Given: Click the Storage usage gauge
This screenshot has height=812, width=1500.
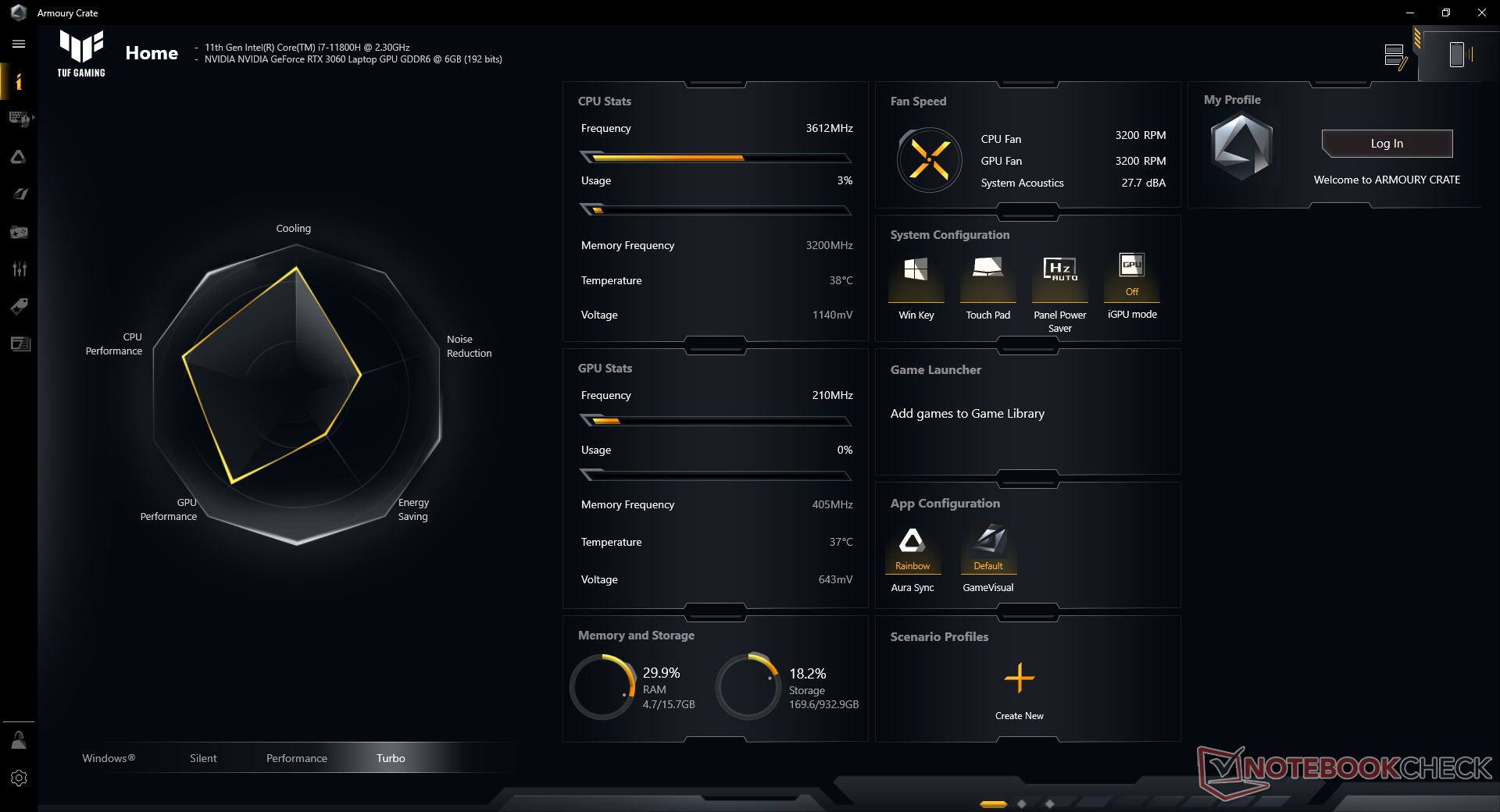Looking at the screenshot, I should tap(748, 686).
